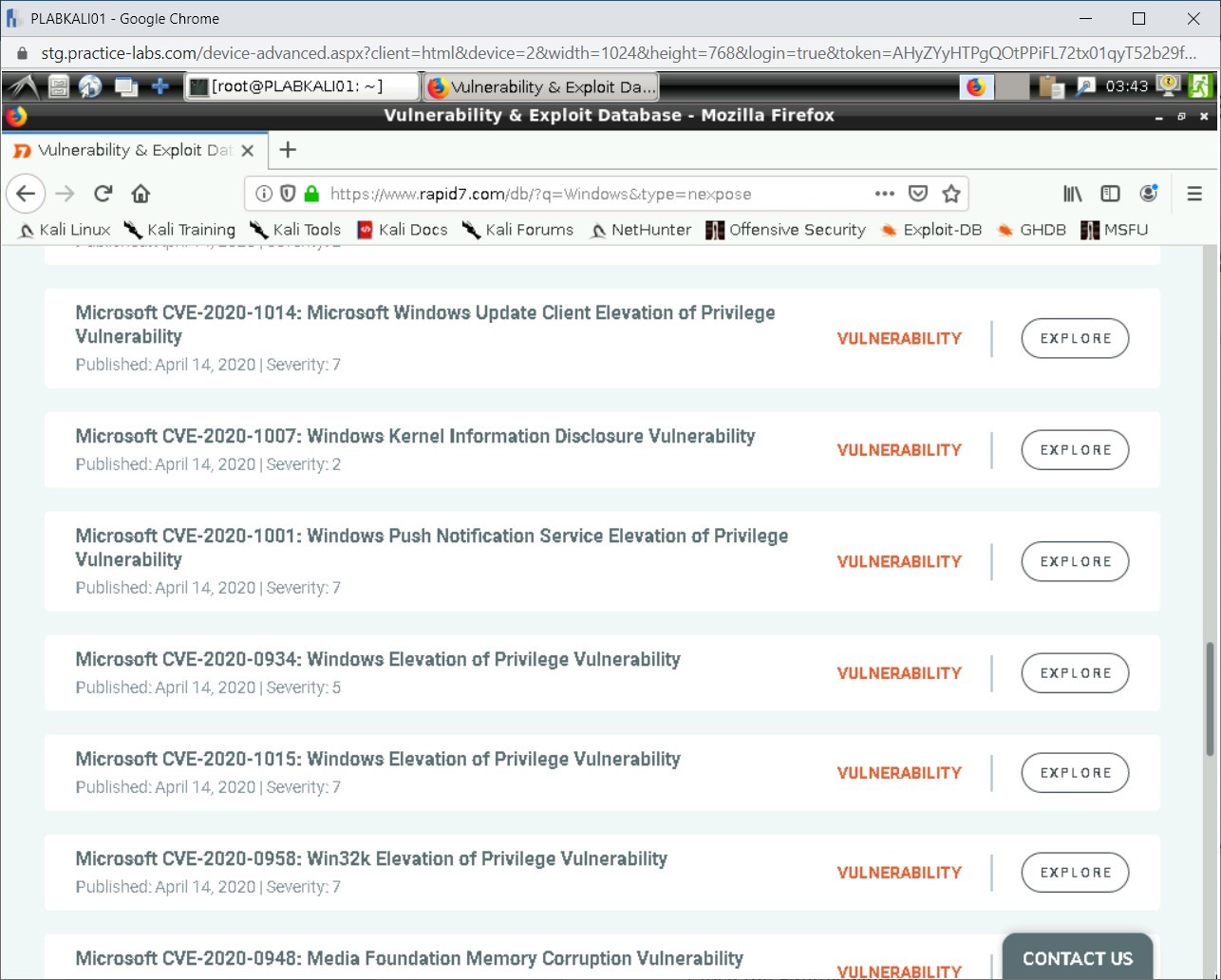Image resolution: width=1221 pixels, height=980 pixels.
Task: Click the CONTACT US button
Action: click(x=1077, y=958)
